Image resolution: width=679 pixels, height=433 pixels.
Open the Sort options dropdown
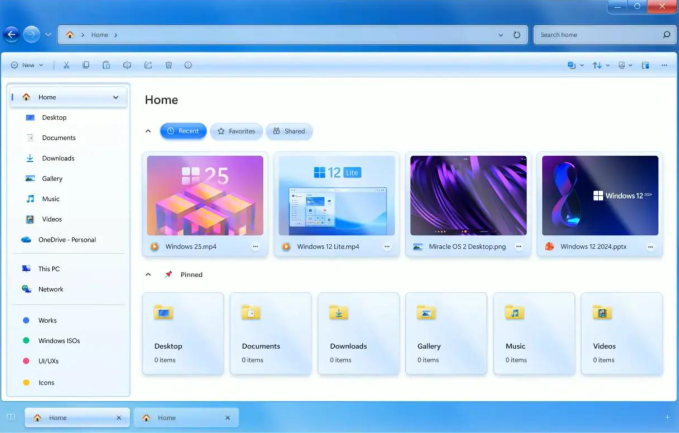pyautogui.click(x=601, y=65)
